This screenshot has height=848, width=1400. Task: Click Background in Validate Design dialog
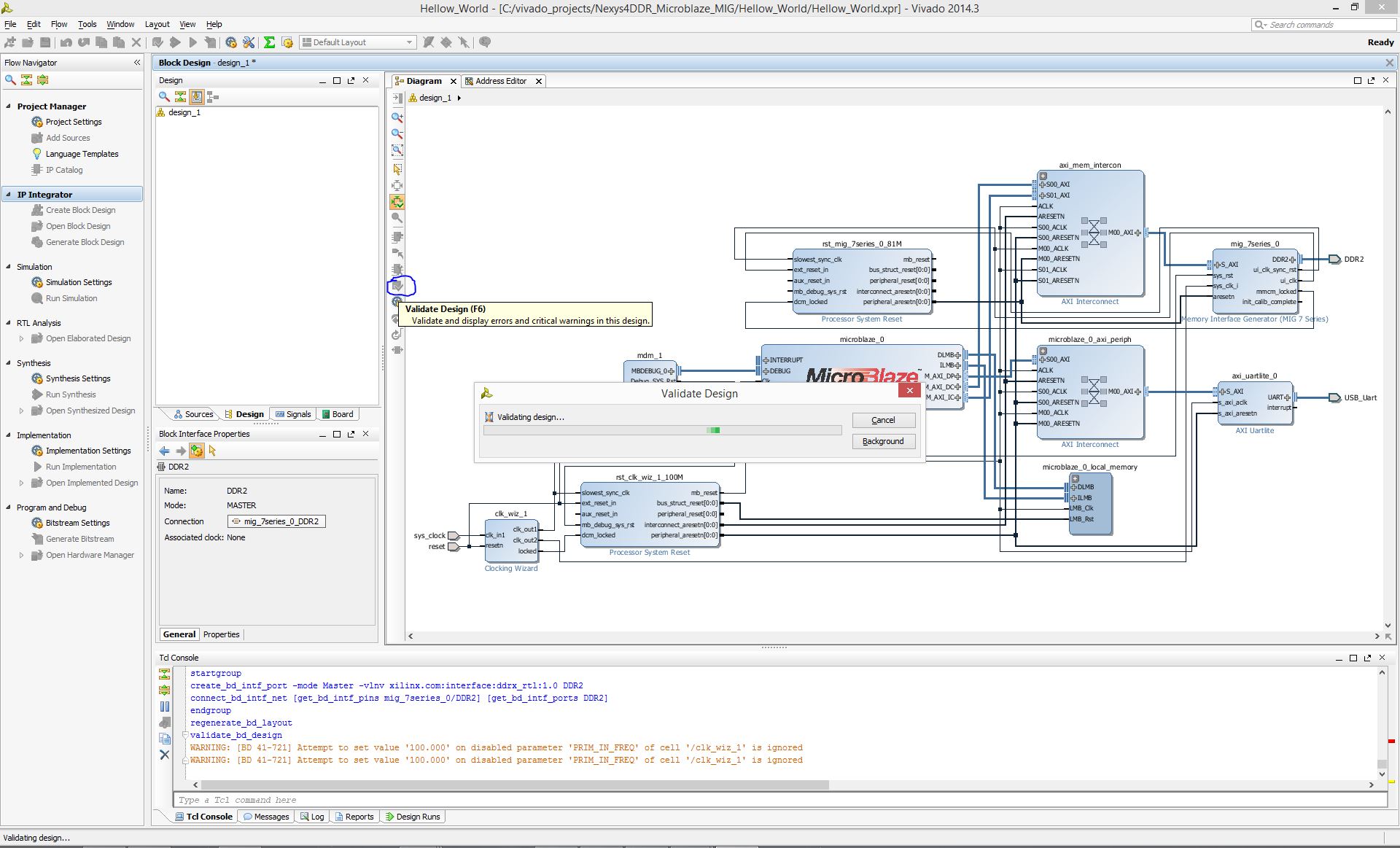point(883,441)
